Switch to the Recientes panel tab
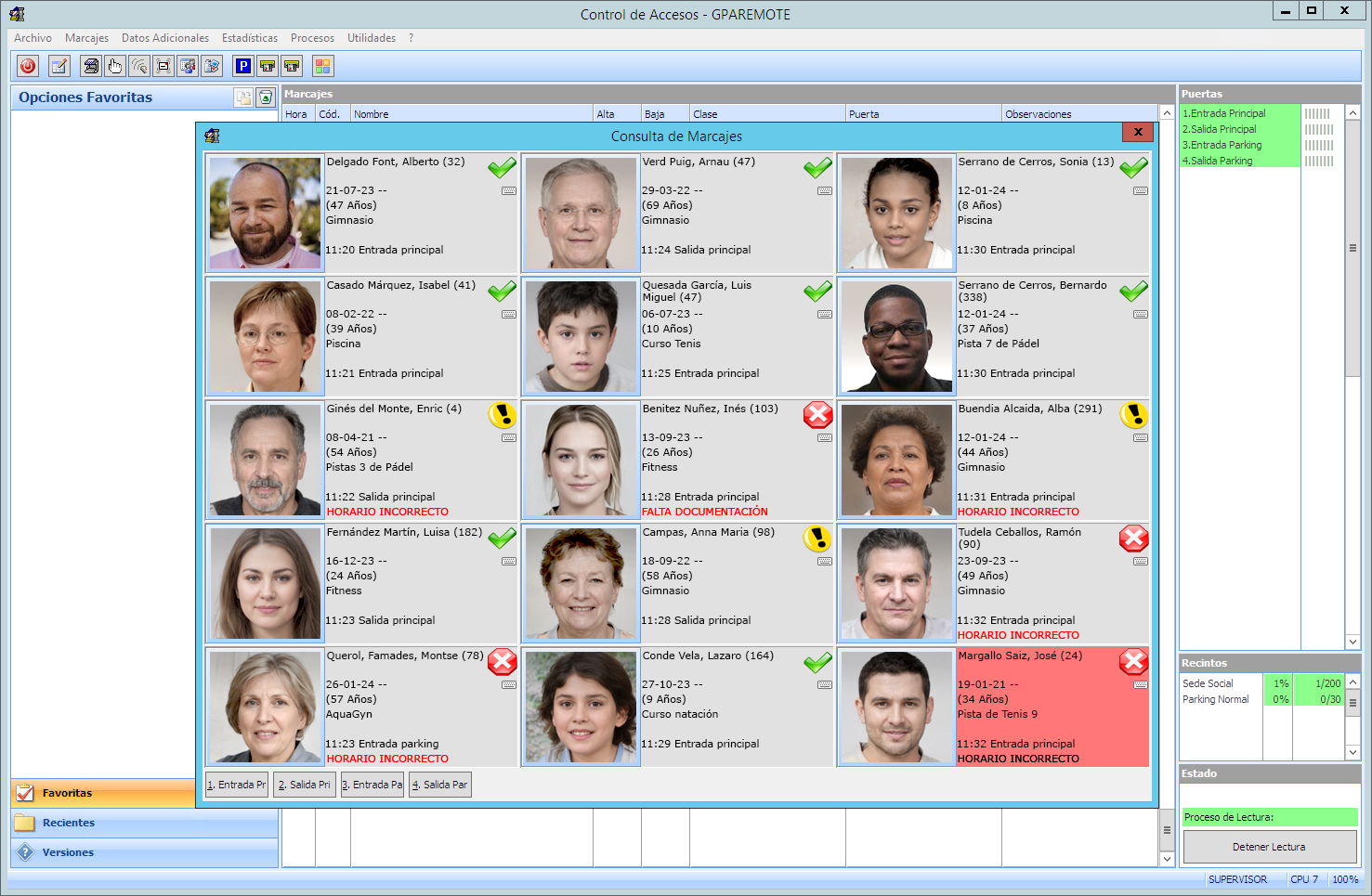The height and width of the screenshot is (896, 1372). 69,823
